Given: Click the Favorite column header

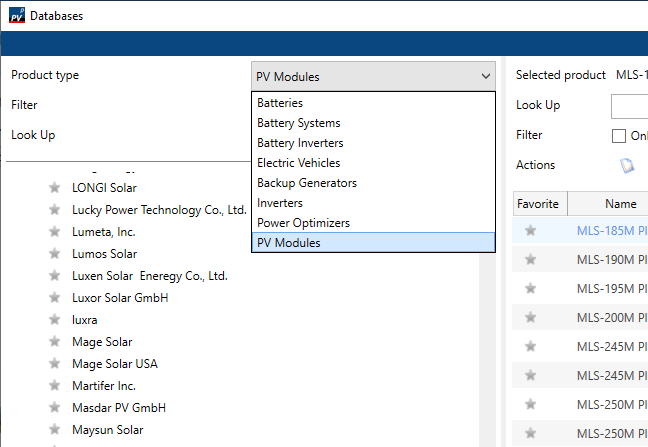Looking at the screenshot, I should [538, 204].
